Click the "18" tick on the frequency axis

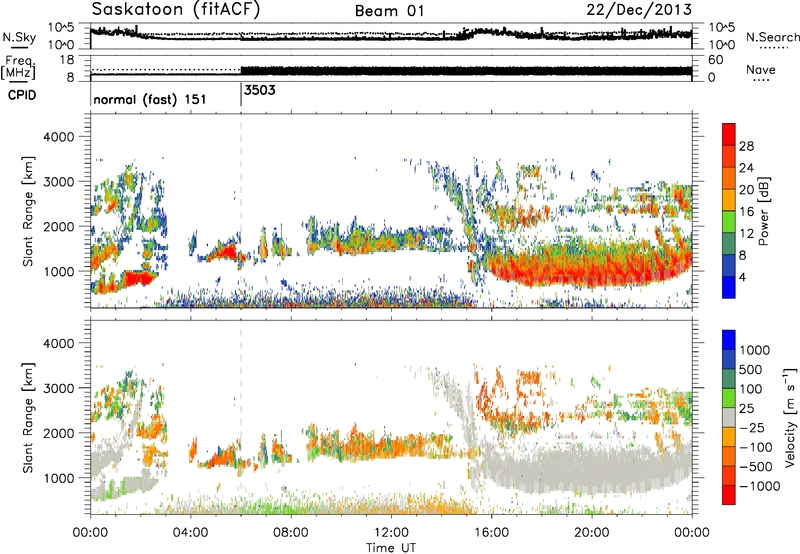point(67,60)
